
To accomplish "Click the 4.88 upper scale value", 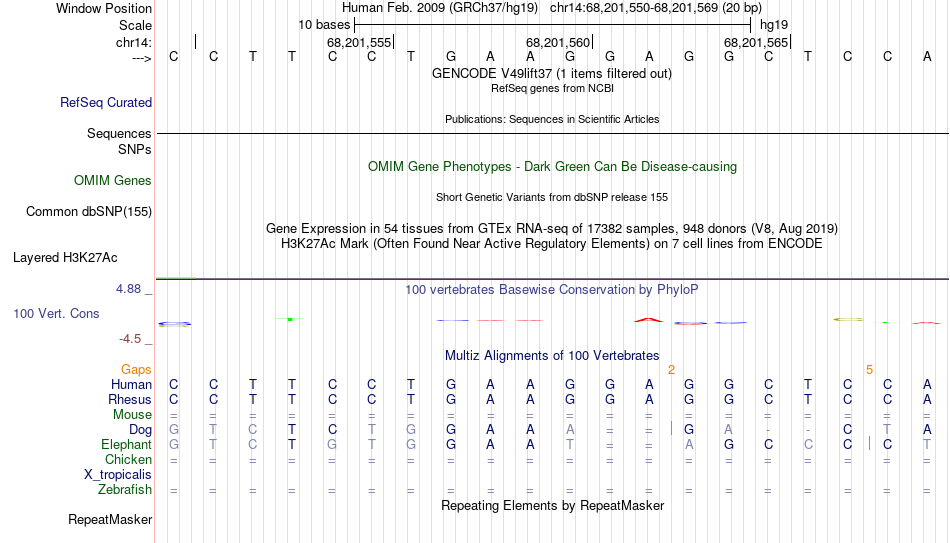I will (x=128, y=289).
